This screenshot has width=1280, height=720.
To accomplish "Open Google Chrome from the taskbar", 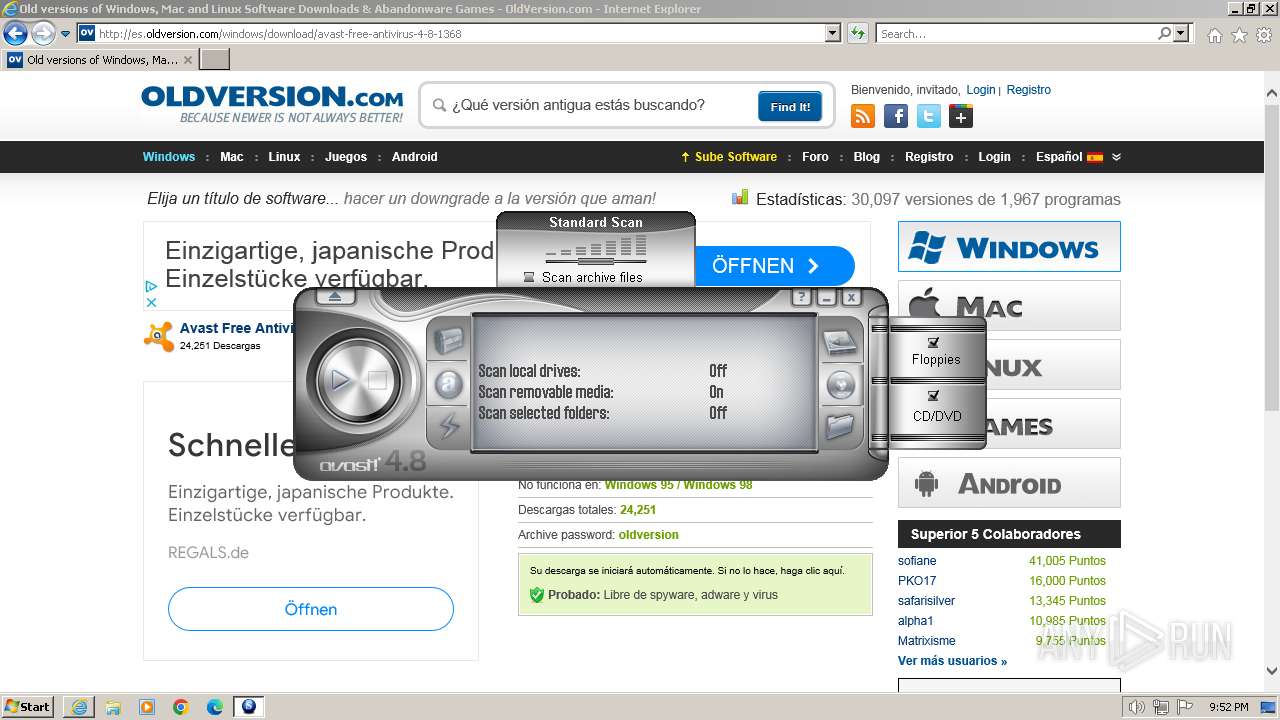I will (x=181, y=707).
